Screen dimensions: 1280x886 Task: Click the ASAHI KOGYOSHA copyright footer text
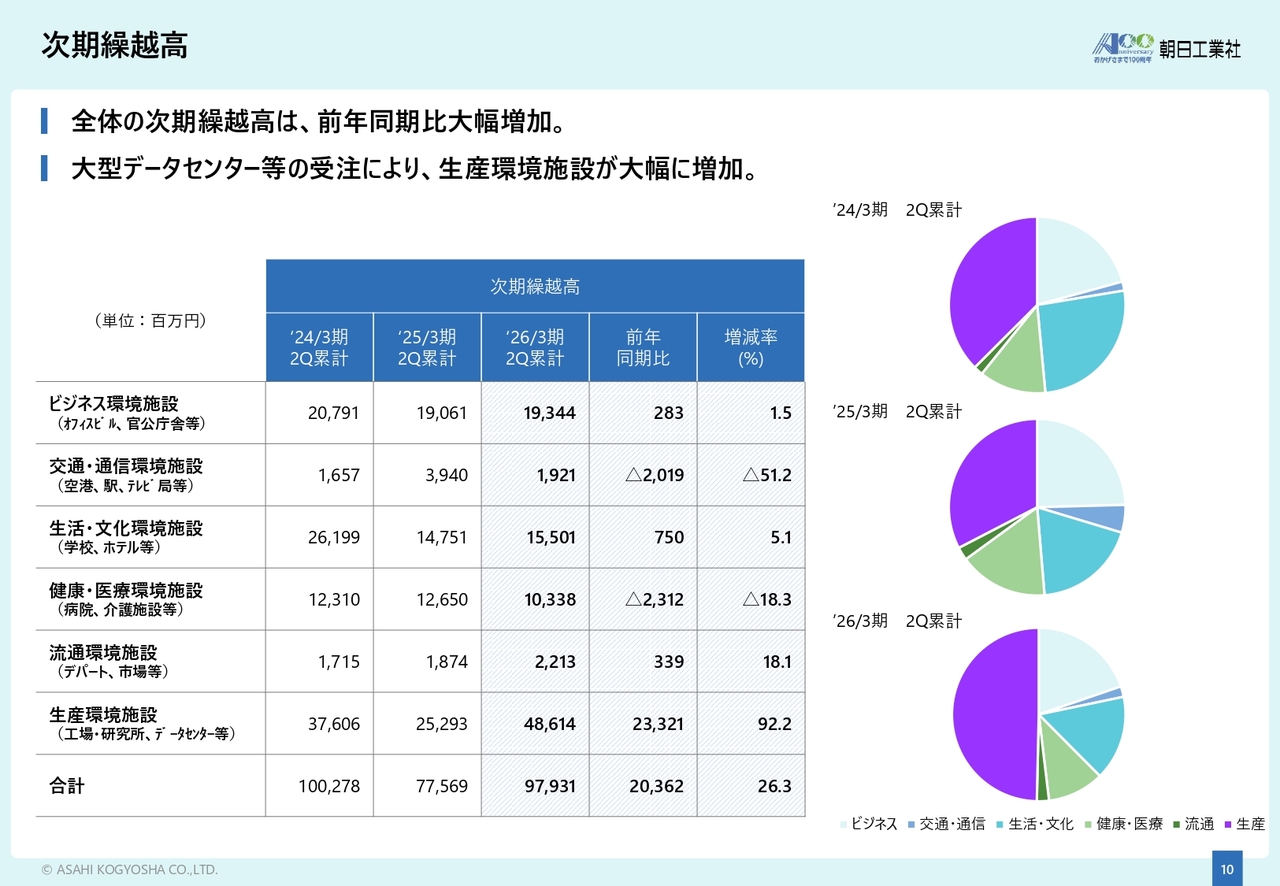(129, 870)
